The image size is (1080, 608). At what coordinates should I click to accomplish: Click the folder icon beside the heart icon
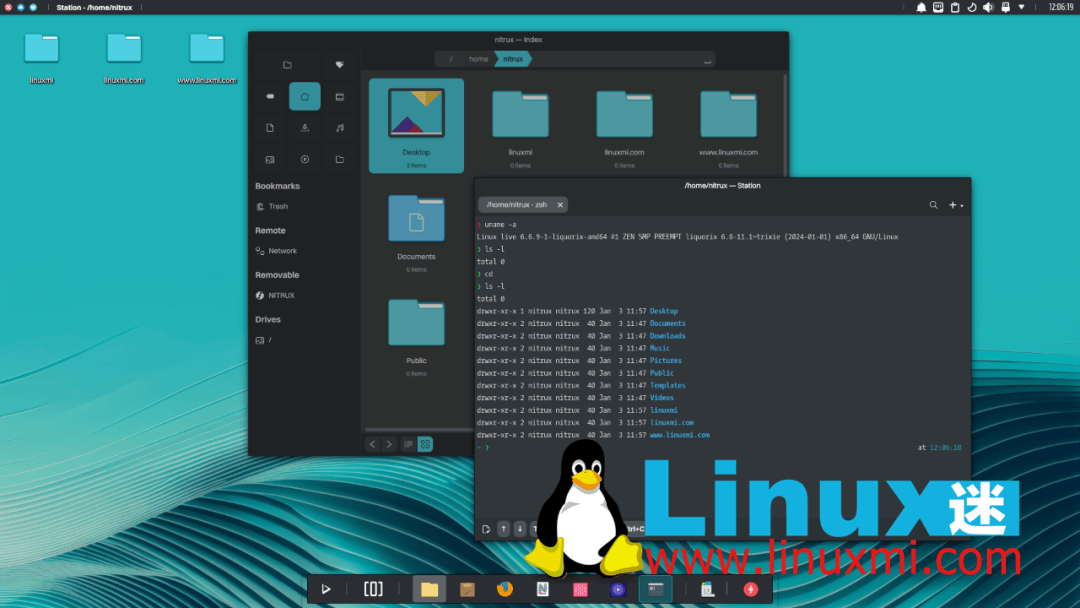click(x=287, y=65)
